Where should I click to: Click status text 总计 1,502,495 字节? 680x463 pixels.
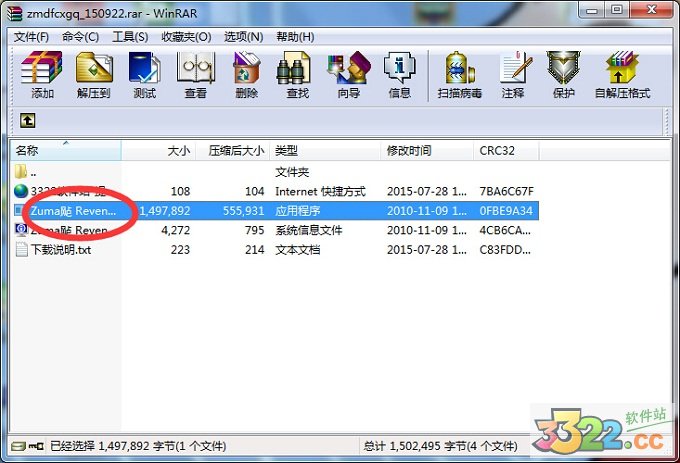pos(441,446)
